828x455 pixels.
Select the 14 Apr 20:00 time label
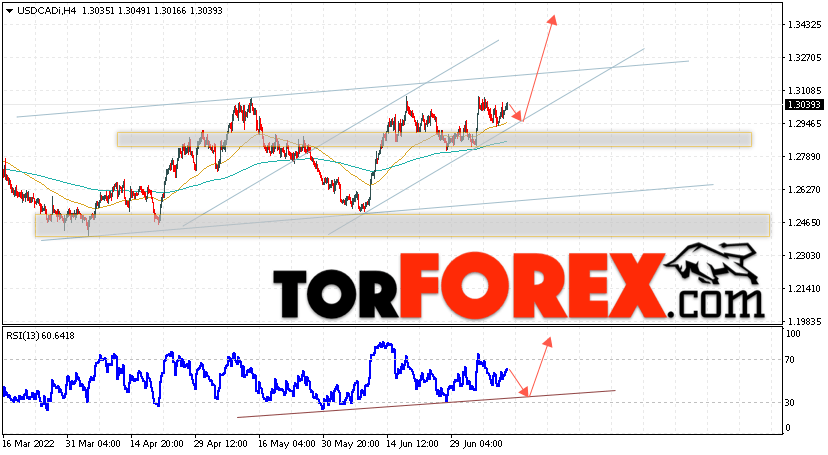[x=157, y=444]
